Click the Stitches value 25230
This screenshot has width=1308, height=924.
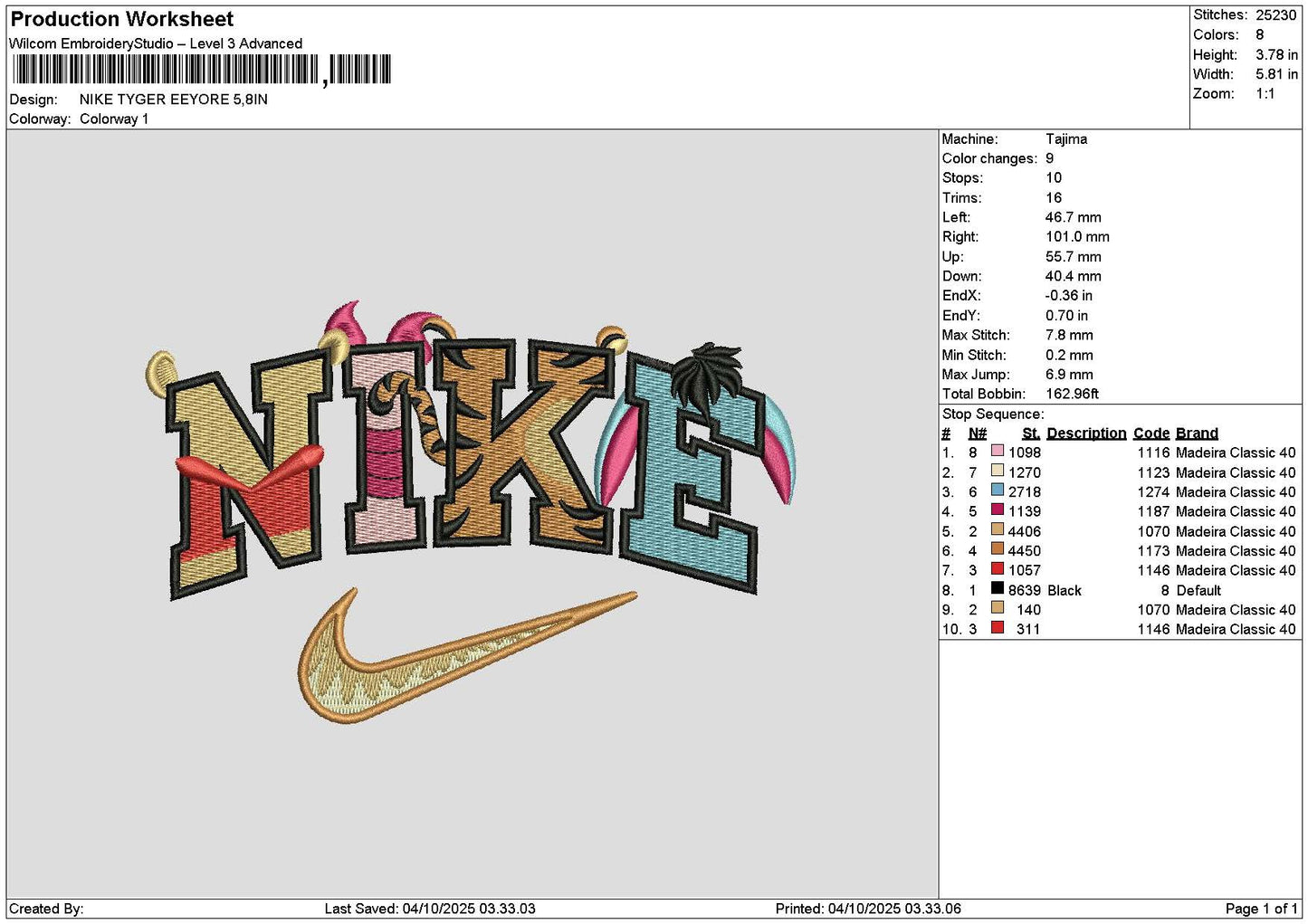click(1276, 15)
